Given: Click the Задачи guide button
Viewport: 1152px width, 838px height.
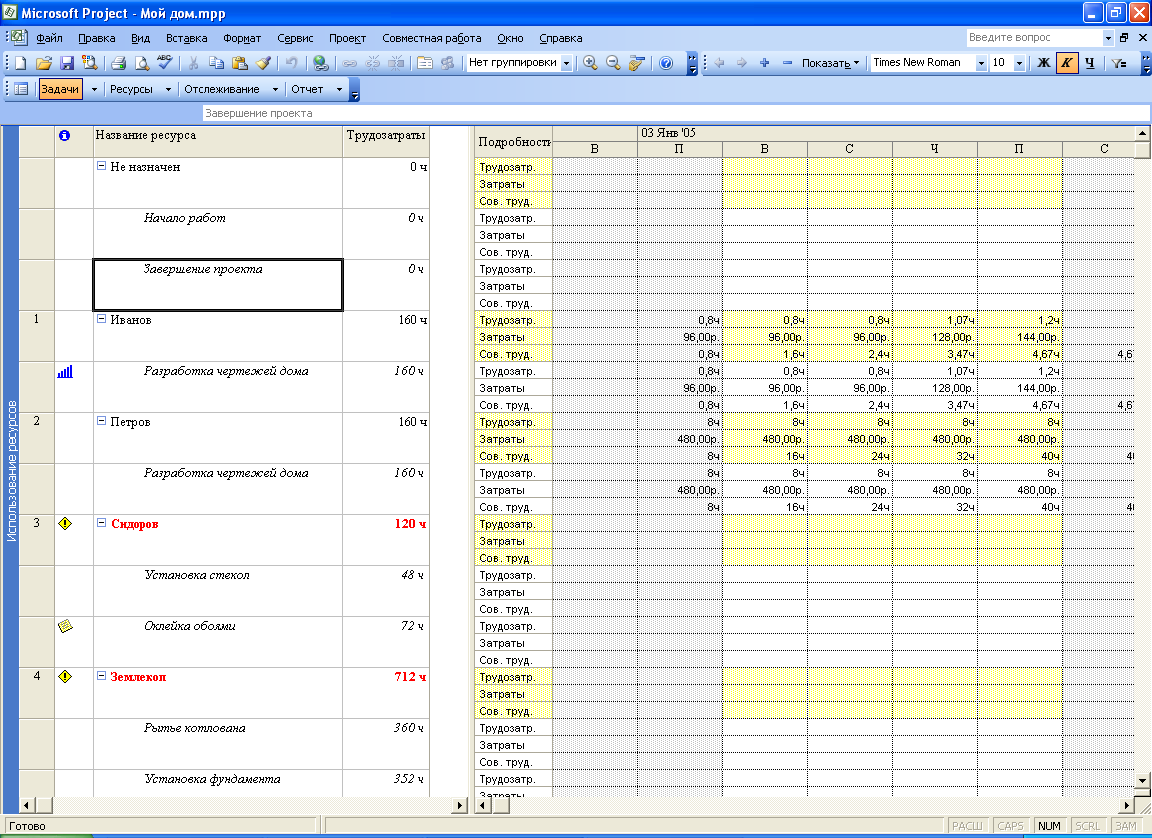Looking at the screenshot, I should click(x=60, y=89).
